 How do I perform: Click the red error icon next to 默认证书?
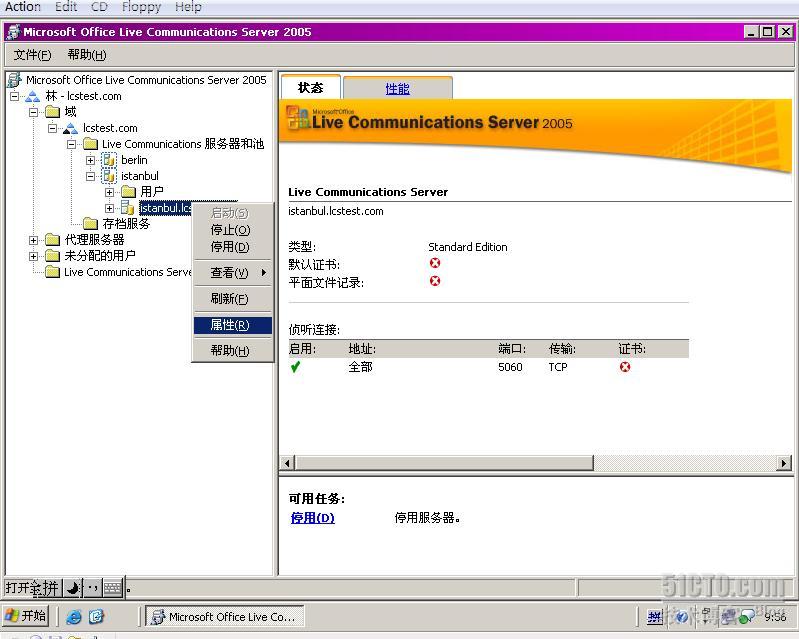click(x=435, y=263)
